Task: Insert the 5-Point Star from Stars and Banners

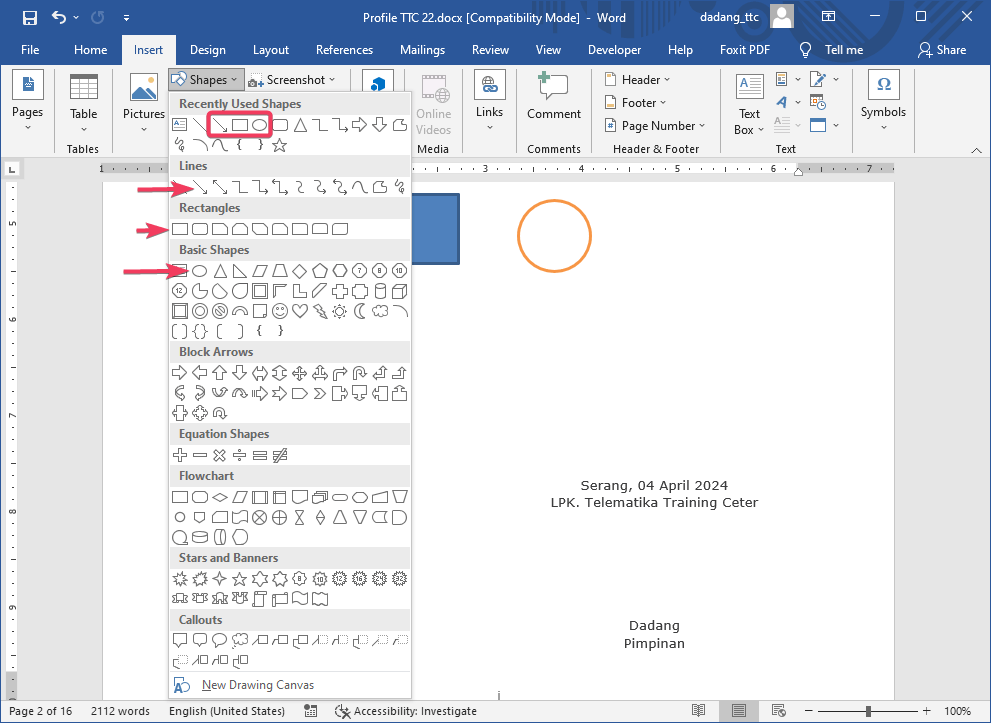Action: pos(240,579)
